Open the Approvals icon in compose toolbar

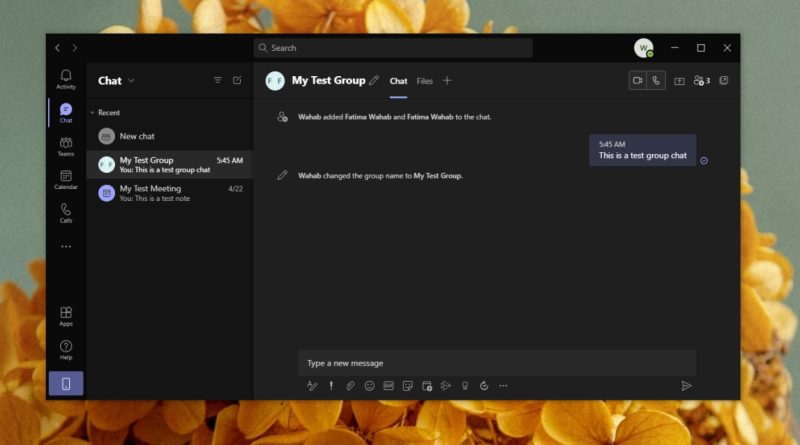click(x=484, y=386)
